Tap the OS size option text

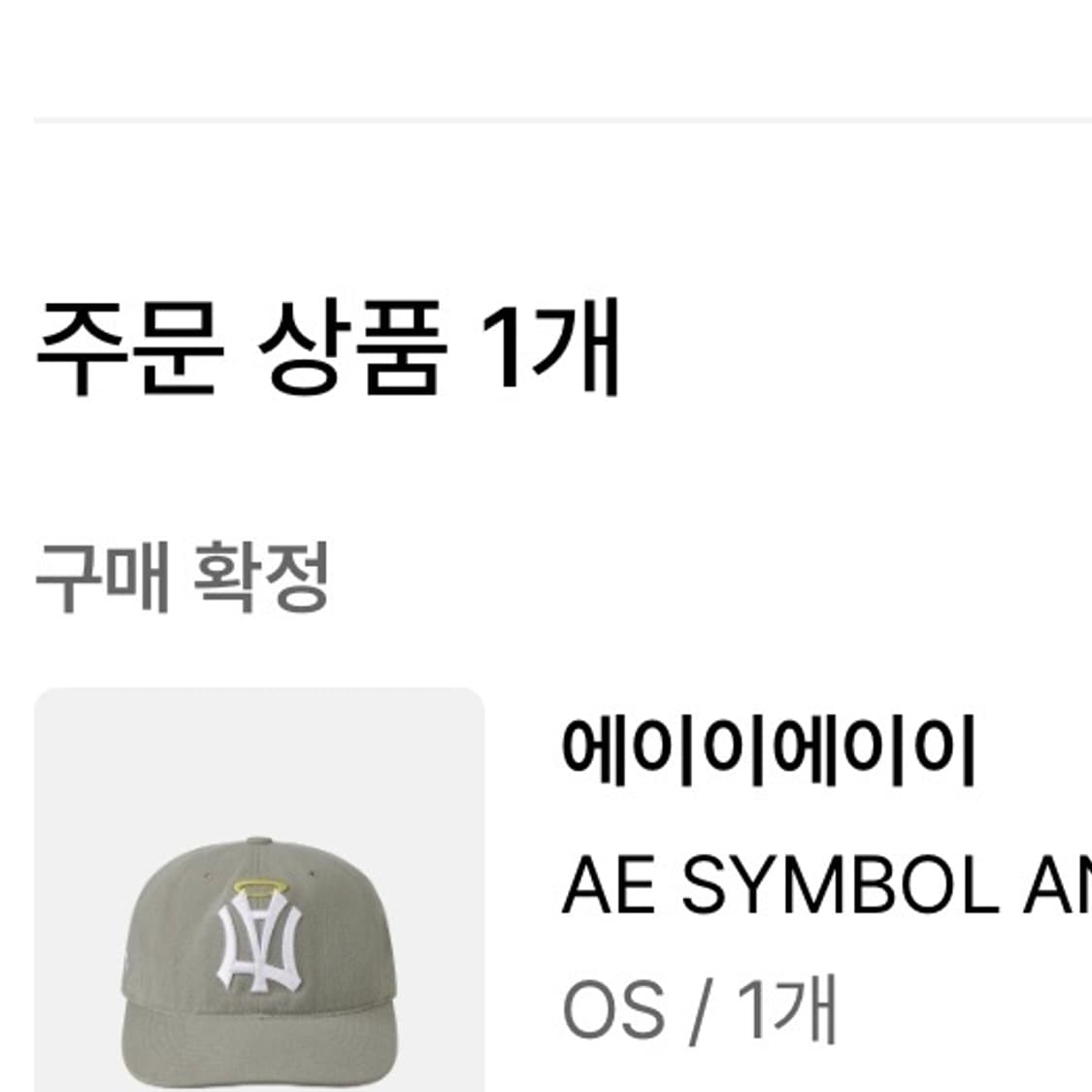pyautogui.click(x=612, y=1009)
